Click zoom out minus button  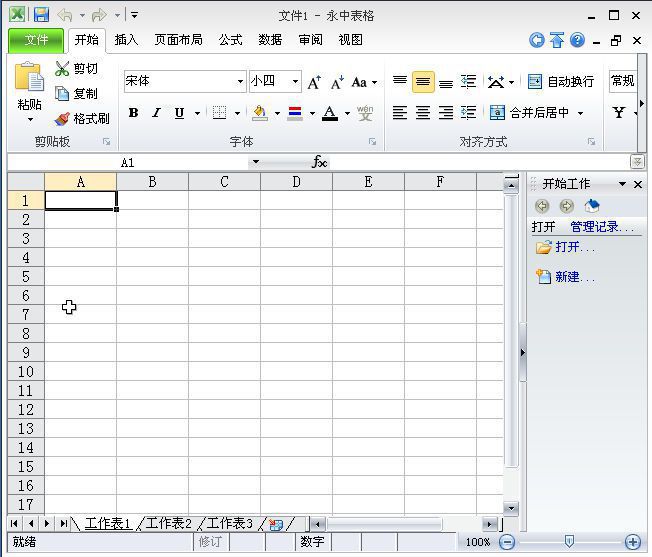click(506, 542)
